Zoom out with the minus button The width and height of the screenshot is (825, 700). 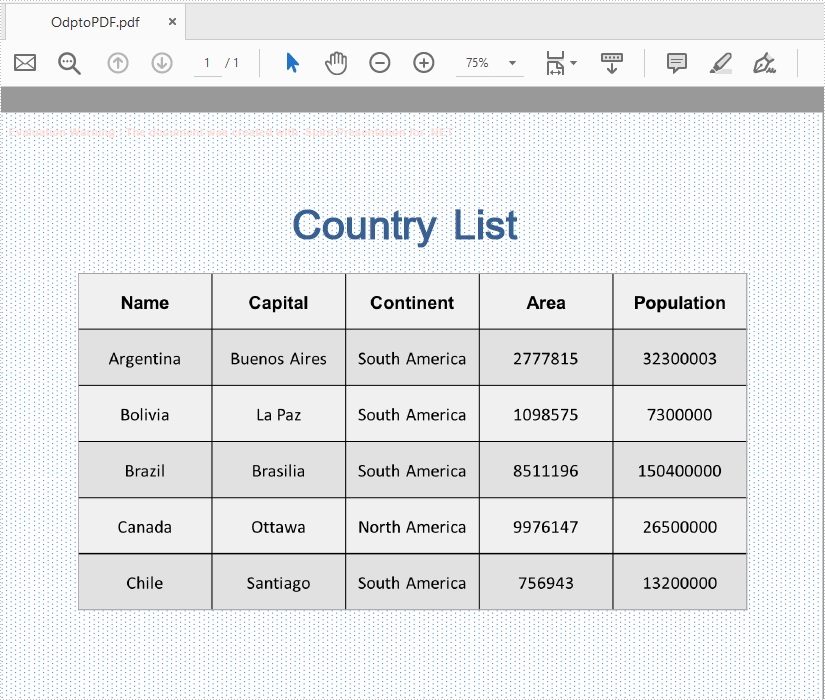coord(380,63)
